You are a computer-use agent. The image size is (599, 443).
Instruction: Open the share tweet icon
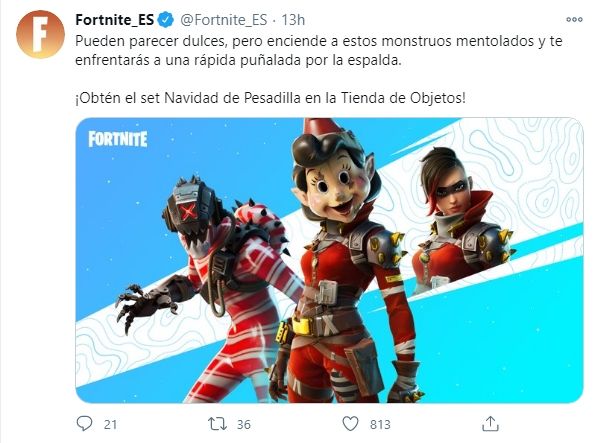click(x=490, y=424)
